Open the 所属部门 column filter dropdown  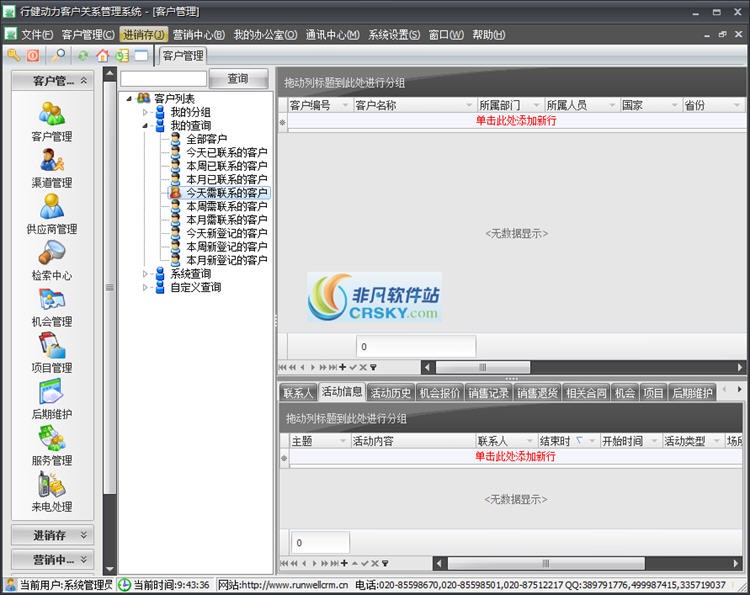tap(537, 105)
